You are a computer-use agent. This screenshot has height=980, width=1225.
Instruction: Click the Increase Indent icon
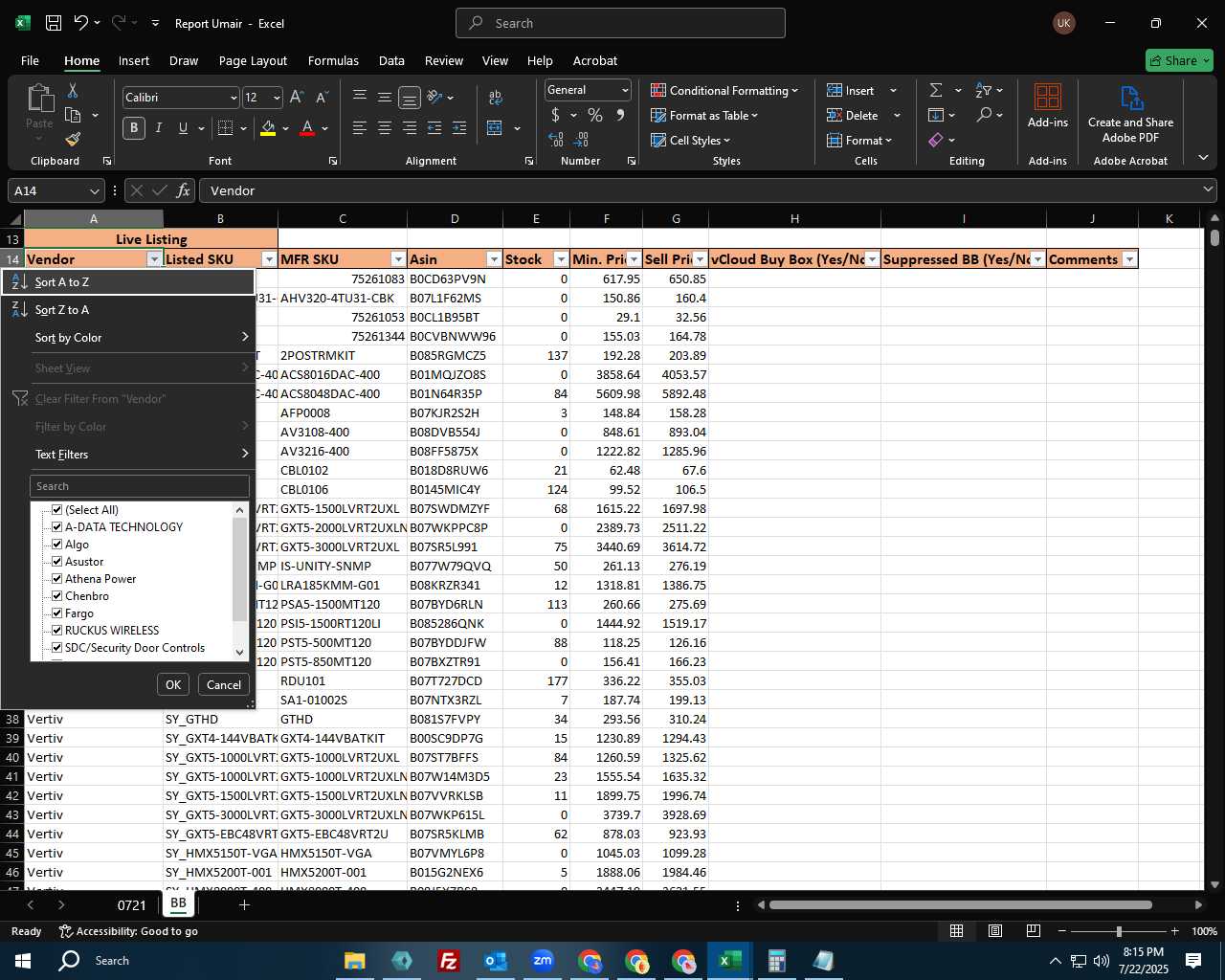(x=459, y=128)
